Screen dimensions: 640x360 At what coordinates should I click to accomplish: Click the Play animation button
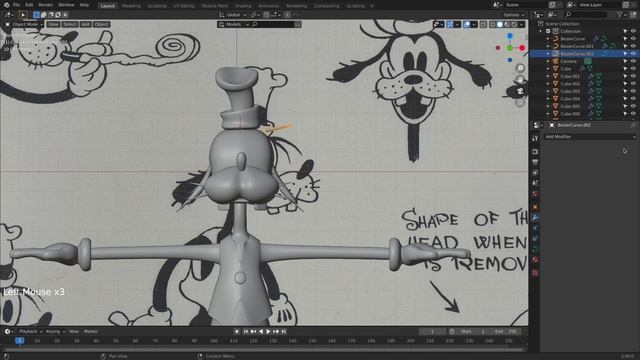click(268, 332)
